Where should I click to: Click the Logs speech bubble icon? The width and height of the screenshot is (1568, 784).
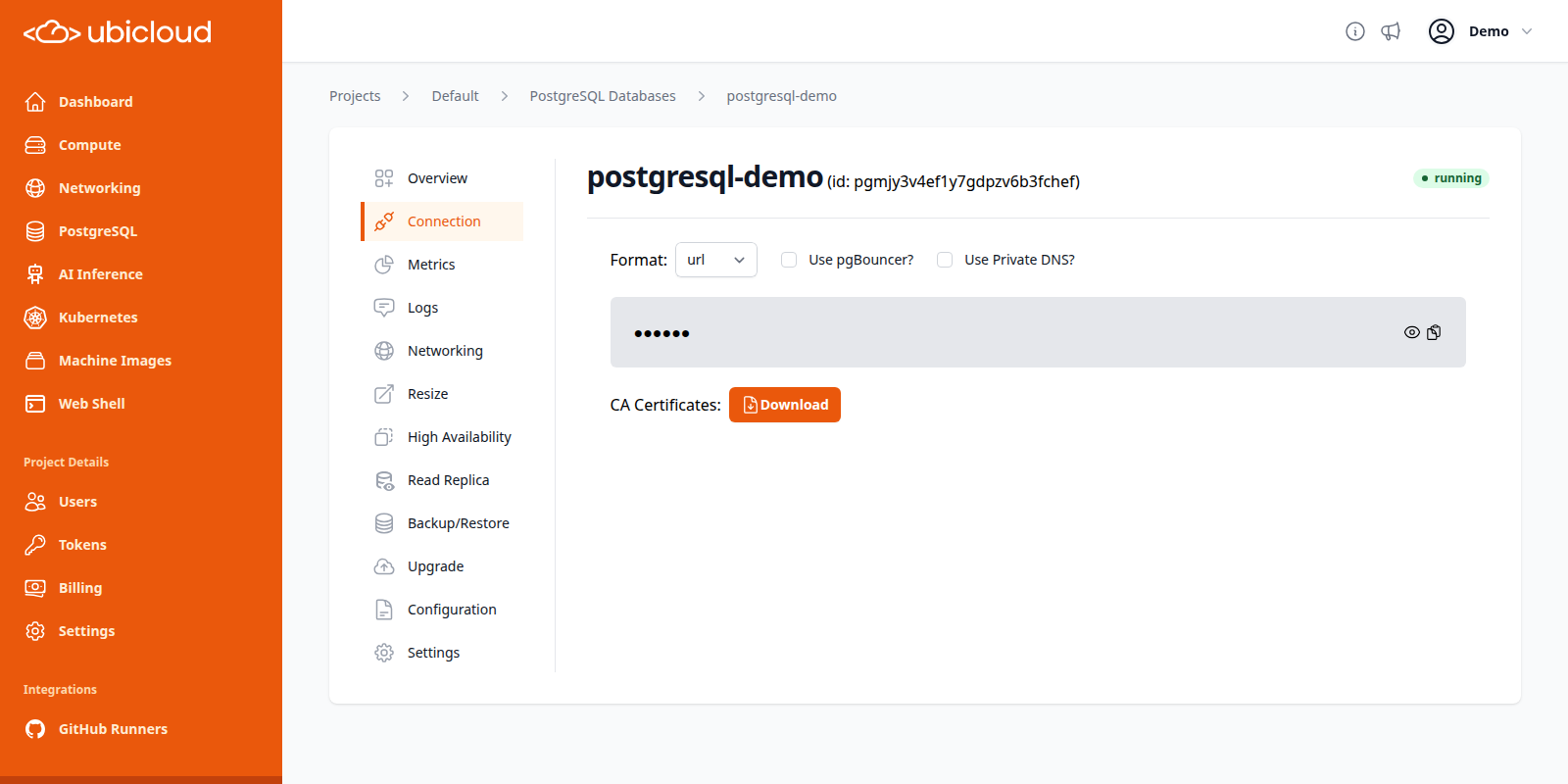pyautogui.click(x=384, y=308)
